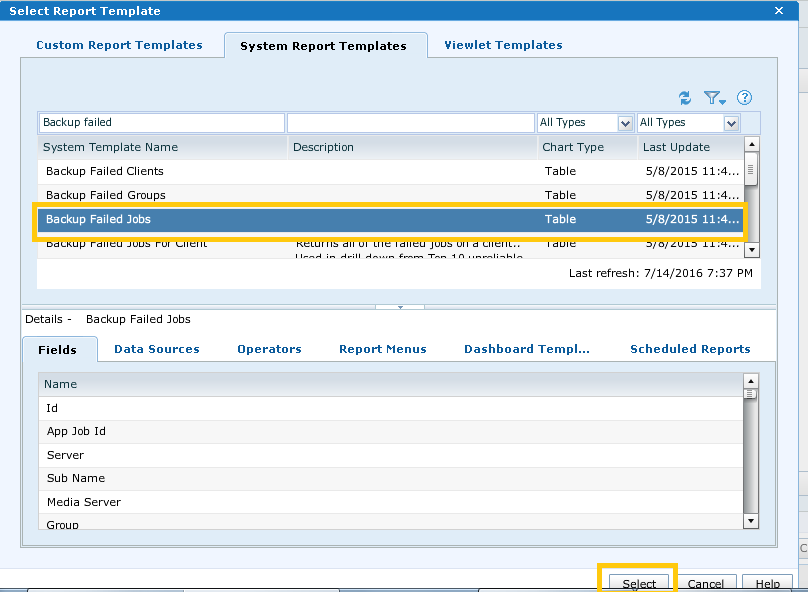The image size is (808, 592).
Task: Open the Viewlet Templates tab
Action: click(503, 45)
